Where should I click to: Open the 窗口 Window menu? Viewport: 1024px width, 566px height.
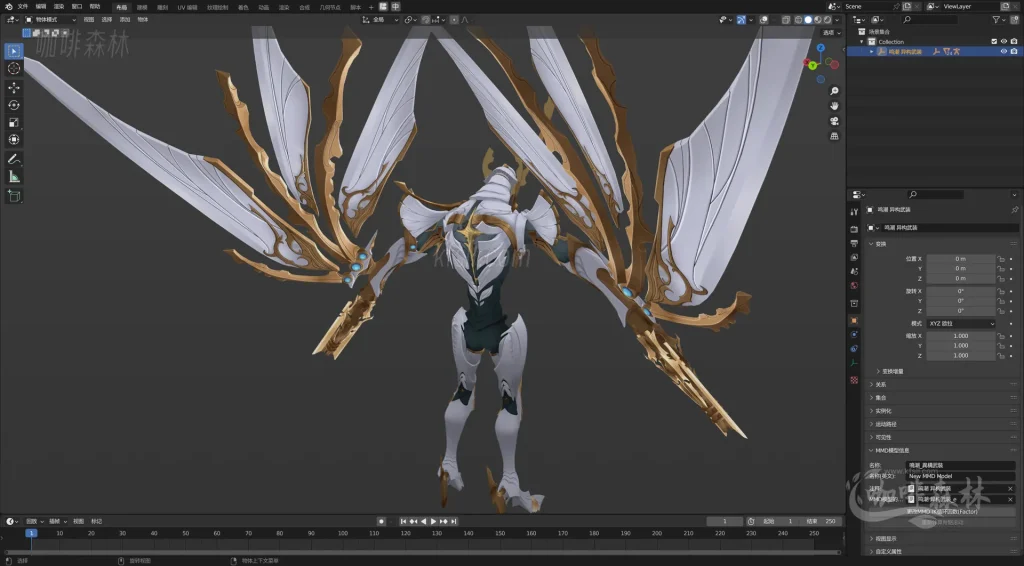[77, 7]
